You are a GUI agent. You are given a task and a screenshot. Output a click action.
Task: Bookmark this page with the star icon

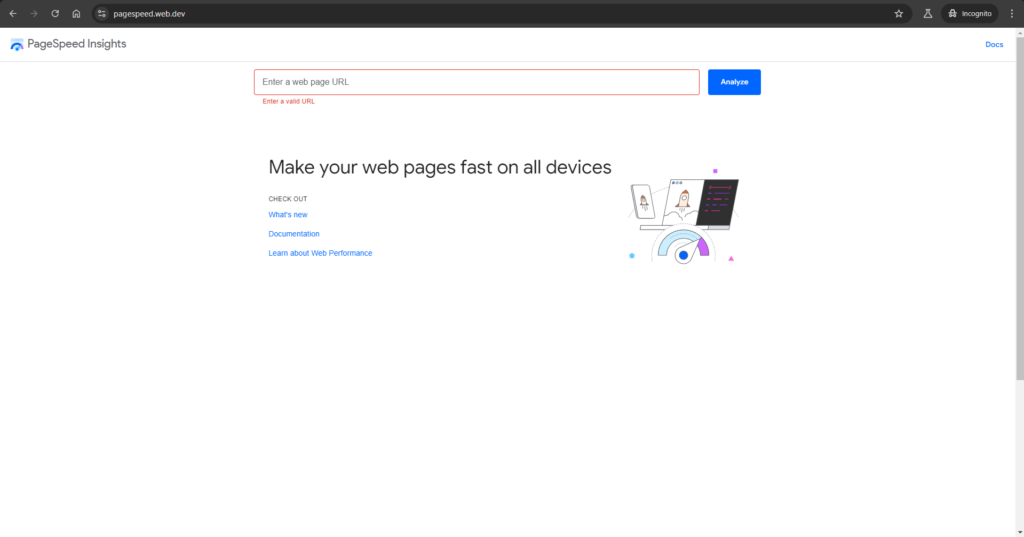point(899,14)
